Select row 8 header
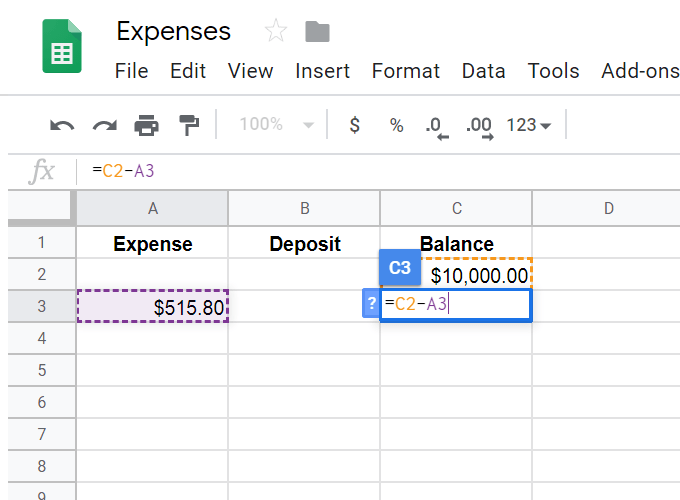 [42, 466]
